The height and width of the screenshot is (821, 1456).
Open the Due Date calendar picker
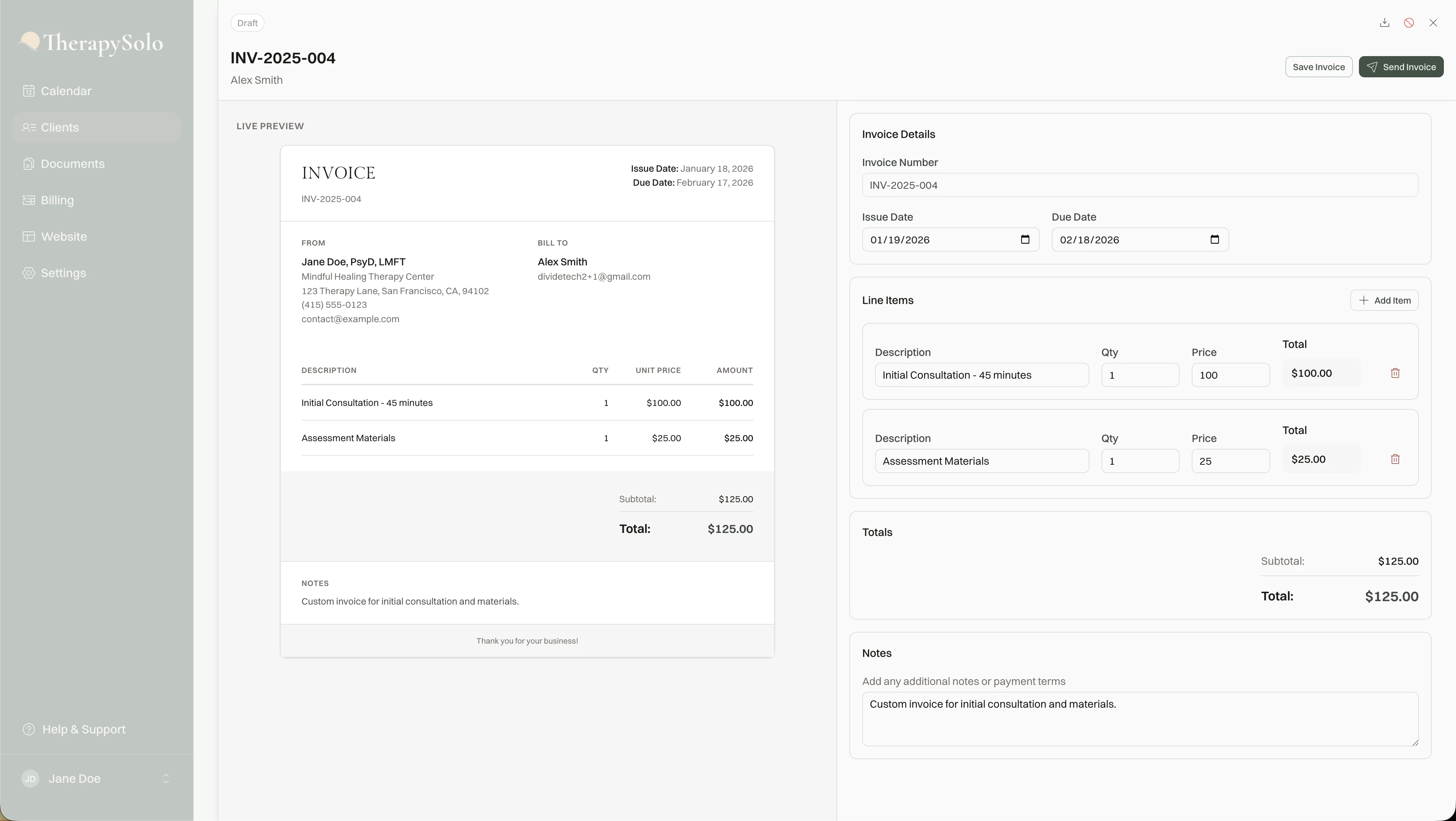(x=1216, y=240)
